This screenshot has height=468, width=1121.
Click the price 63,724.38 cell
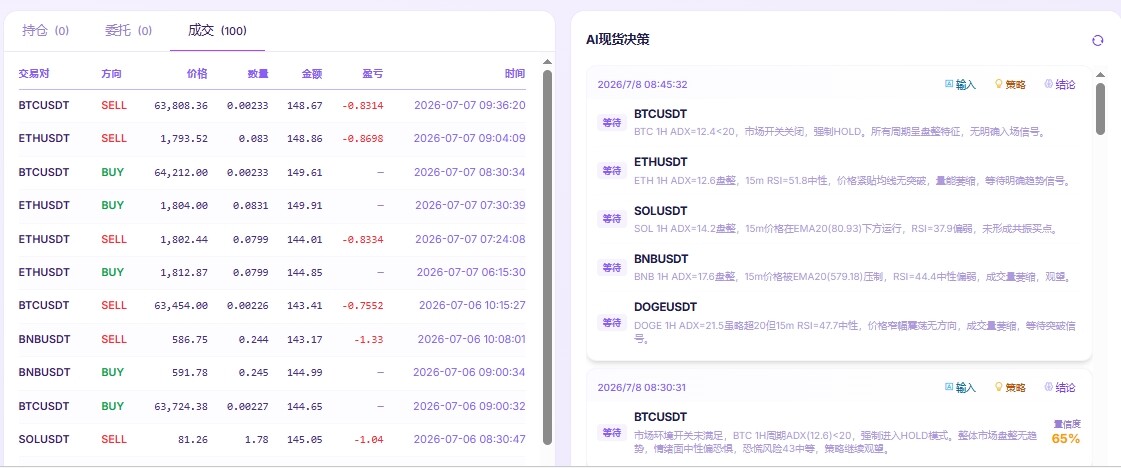tap(181, 406)
